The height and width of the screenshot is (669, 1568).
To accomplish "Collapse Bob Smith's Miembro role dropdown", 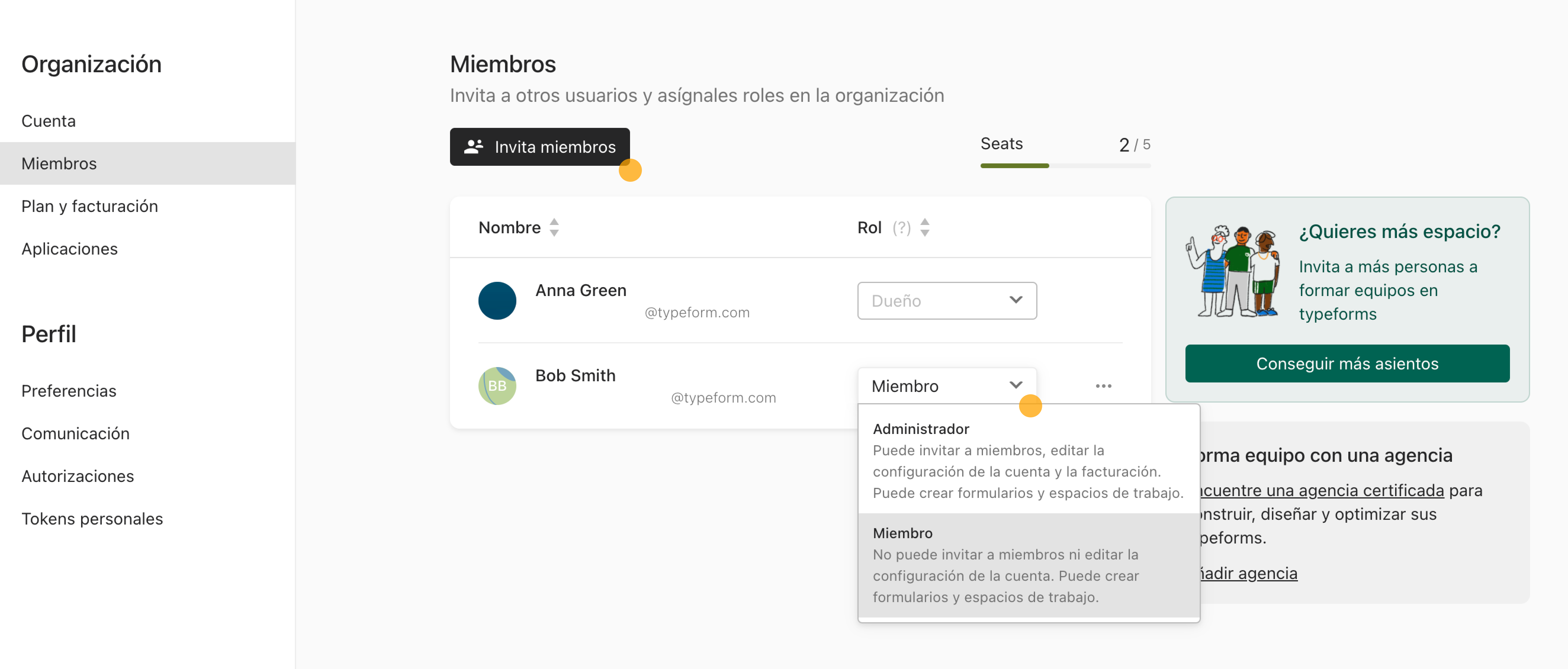I will [947, 385].
